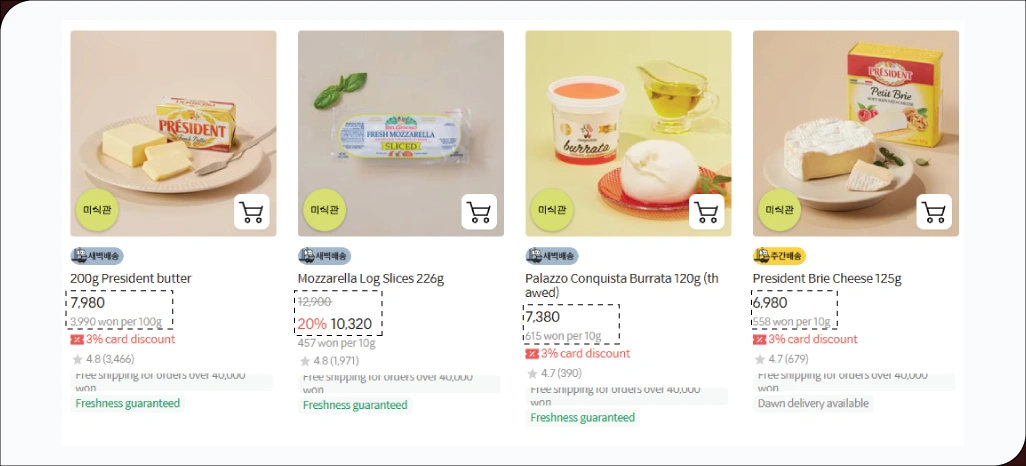Click the Petit Brie product photo
Viewport: 1026px width, 466px height.
pyautogui.click(x=856, y=134)
